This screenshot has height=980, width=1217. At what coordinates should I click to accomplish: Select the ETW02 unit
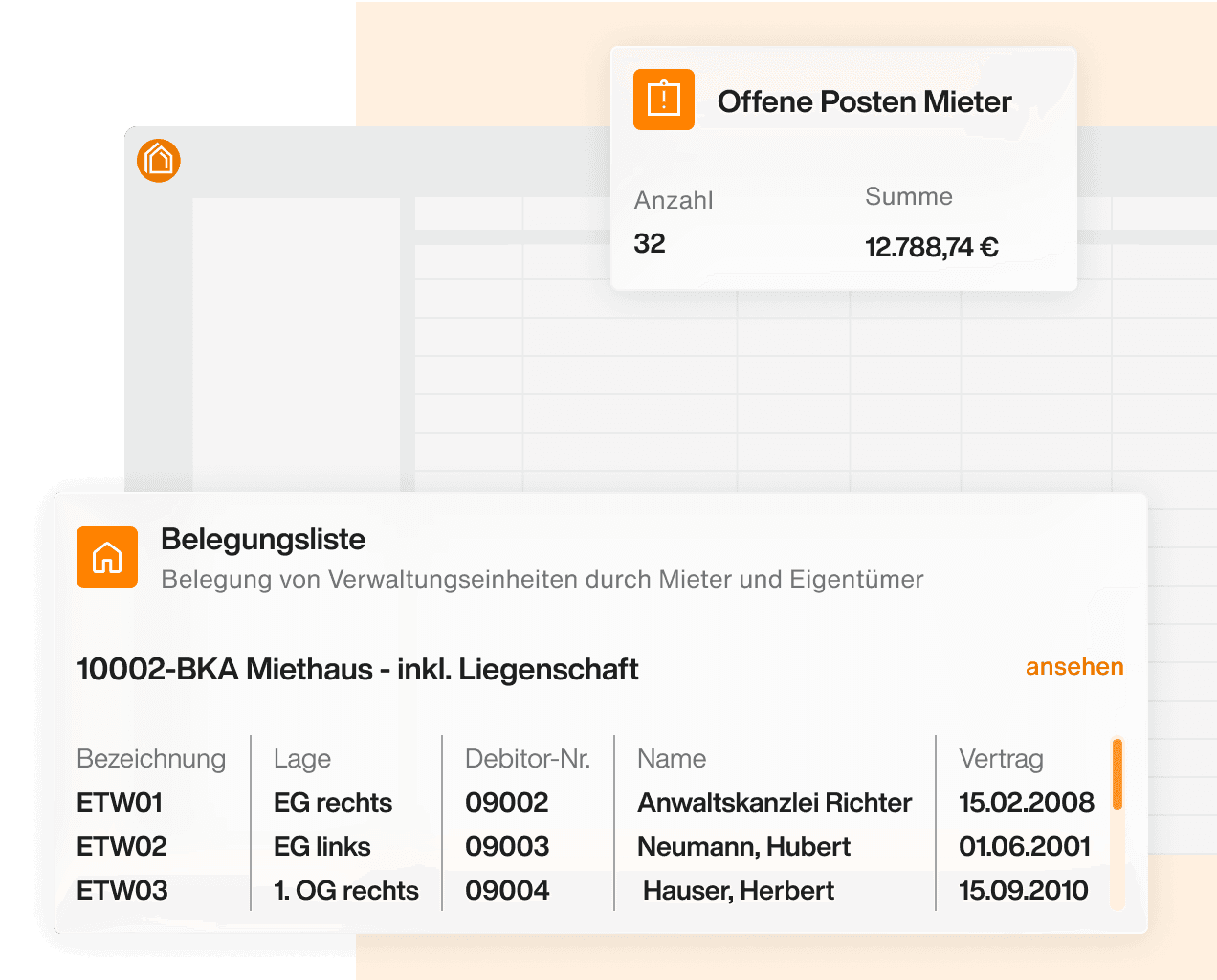[122, 847]
